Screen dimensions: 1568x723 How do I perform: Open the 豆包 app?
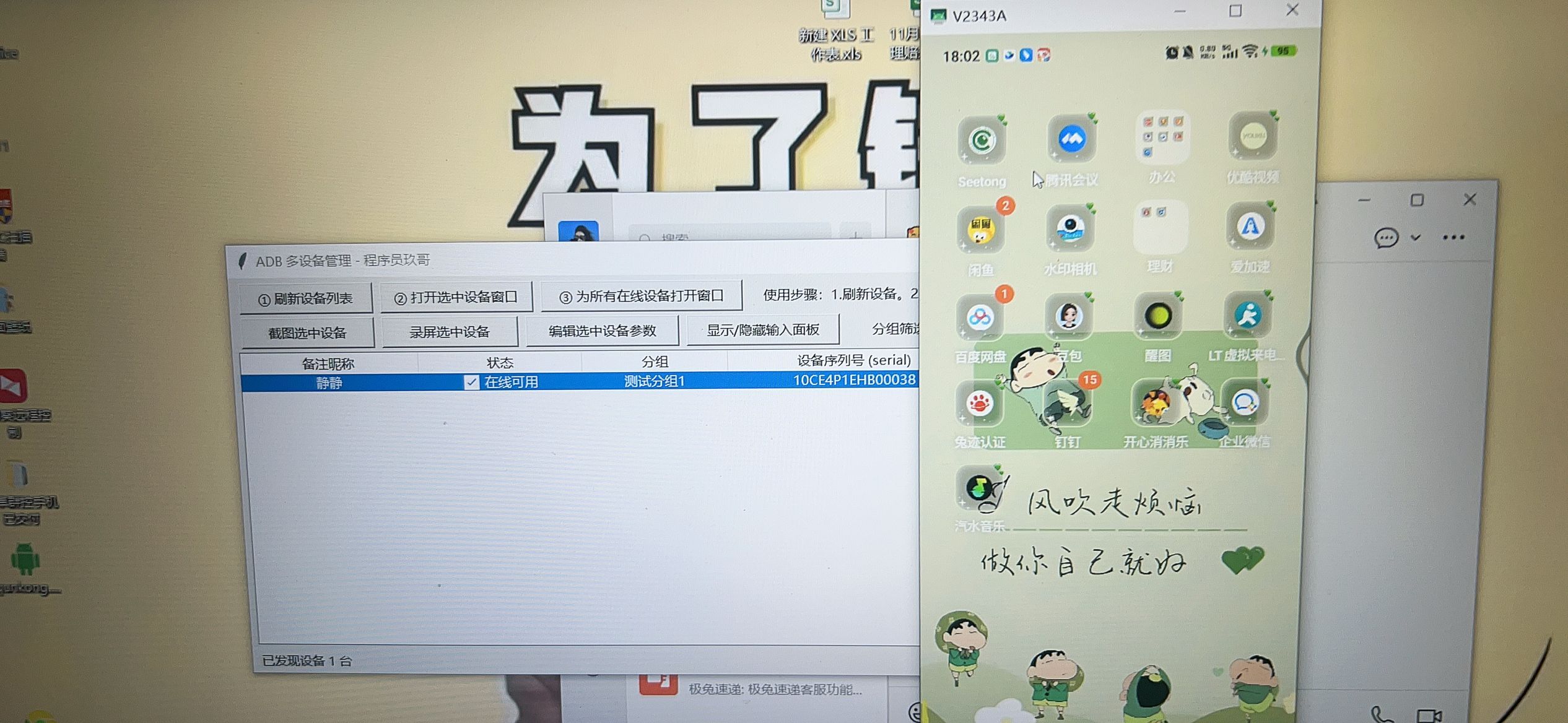tap(1068, 316)
